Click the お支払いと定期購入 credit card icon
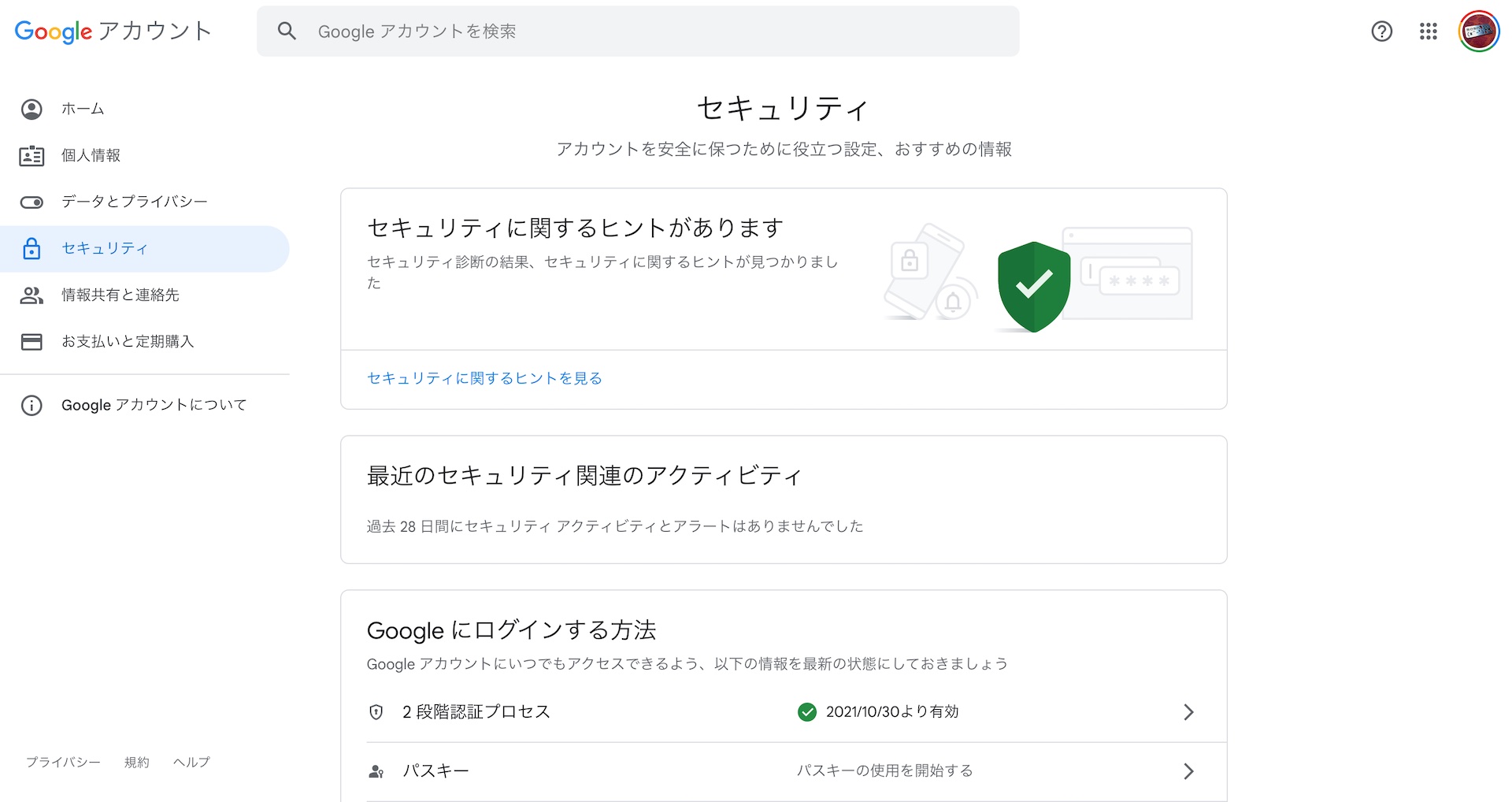Screen dimensions: 1512x802 click(31, 342)
